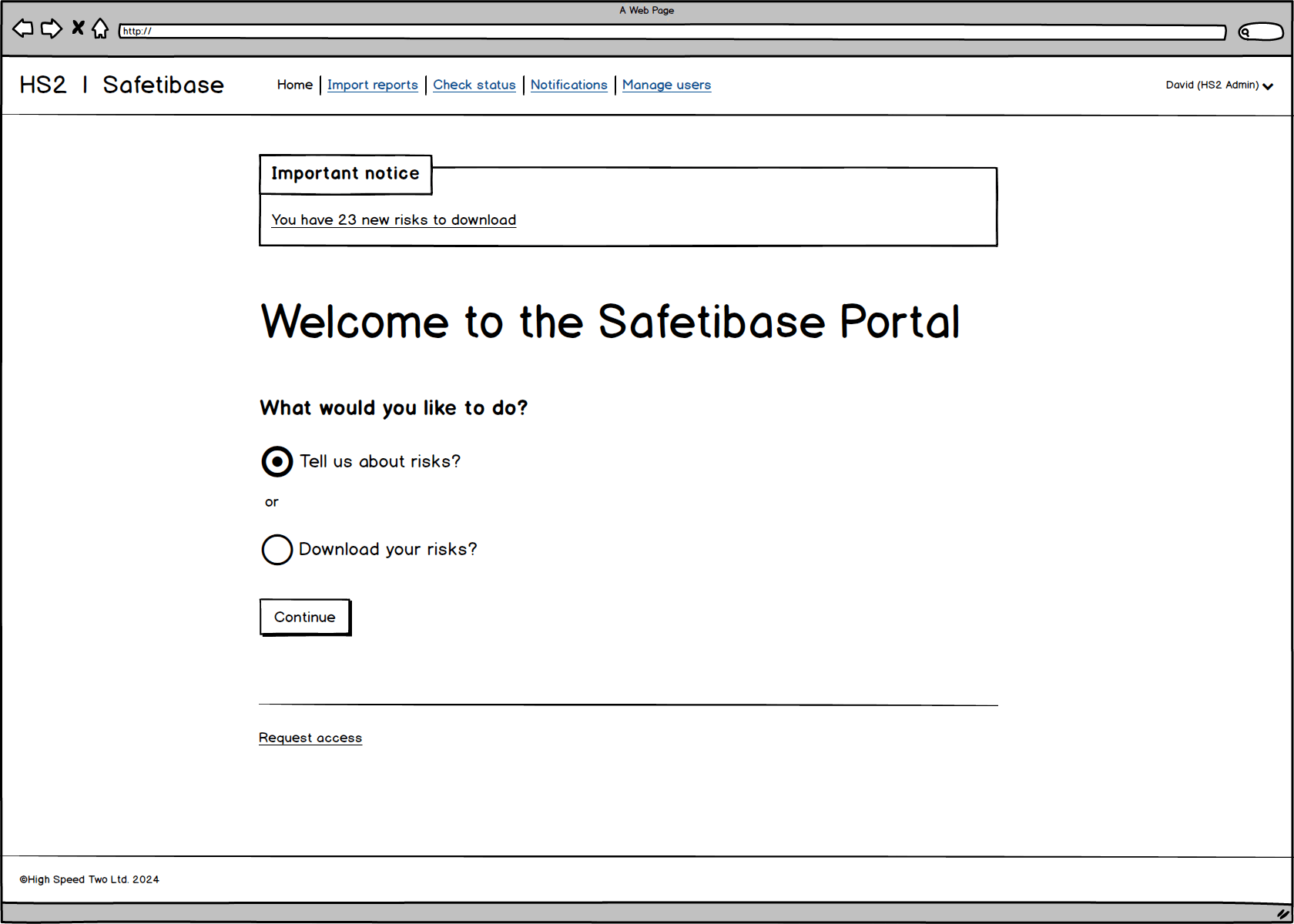This screenshot has width=1294, height=924.
Task: Open Check status page
Action: pos(474,85)
